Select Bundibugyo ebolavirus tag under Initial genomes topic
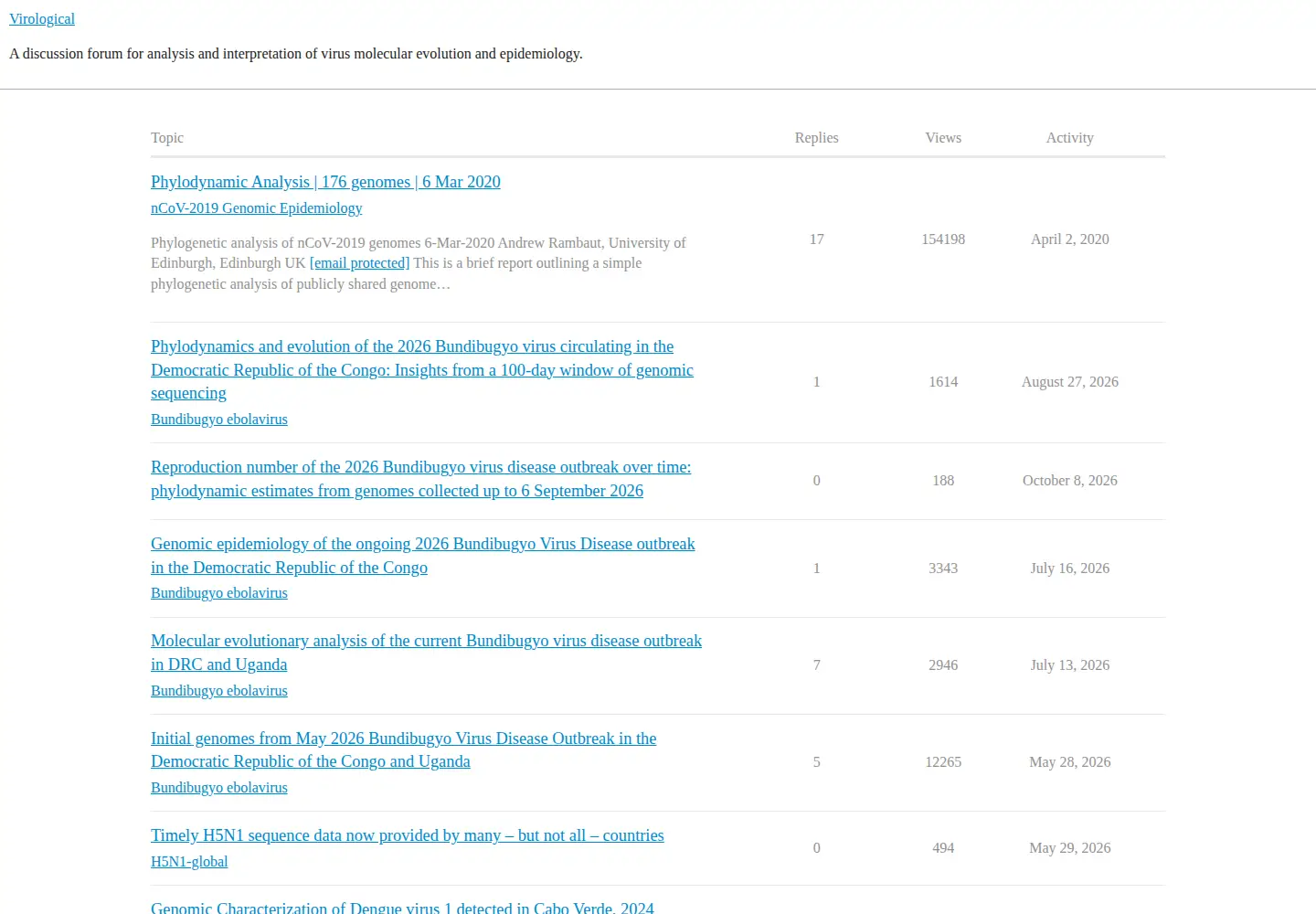The width and height of the screenshot is (1316, 914). [x=219, y=788]
